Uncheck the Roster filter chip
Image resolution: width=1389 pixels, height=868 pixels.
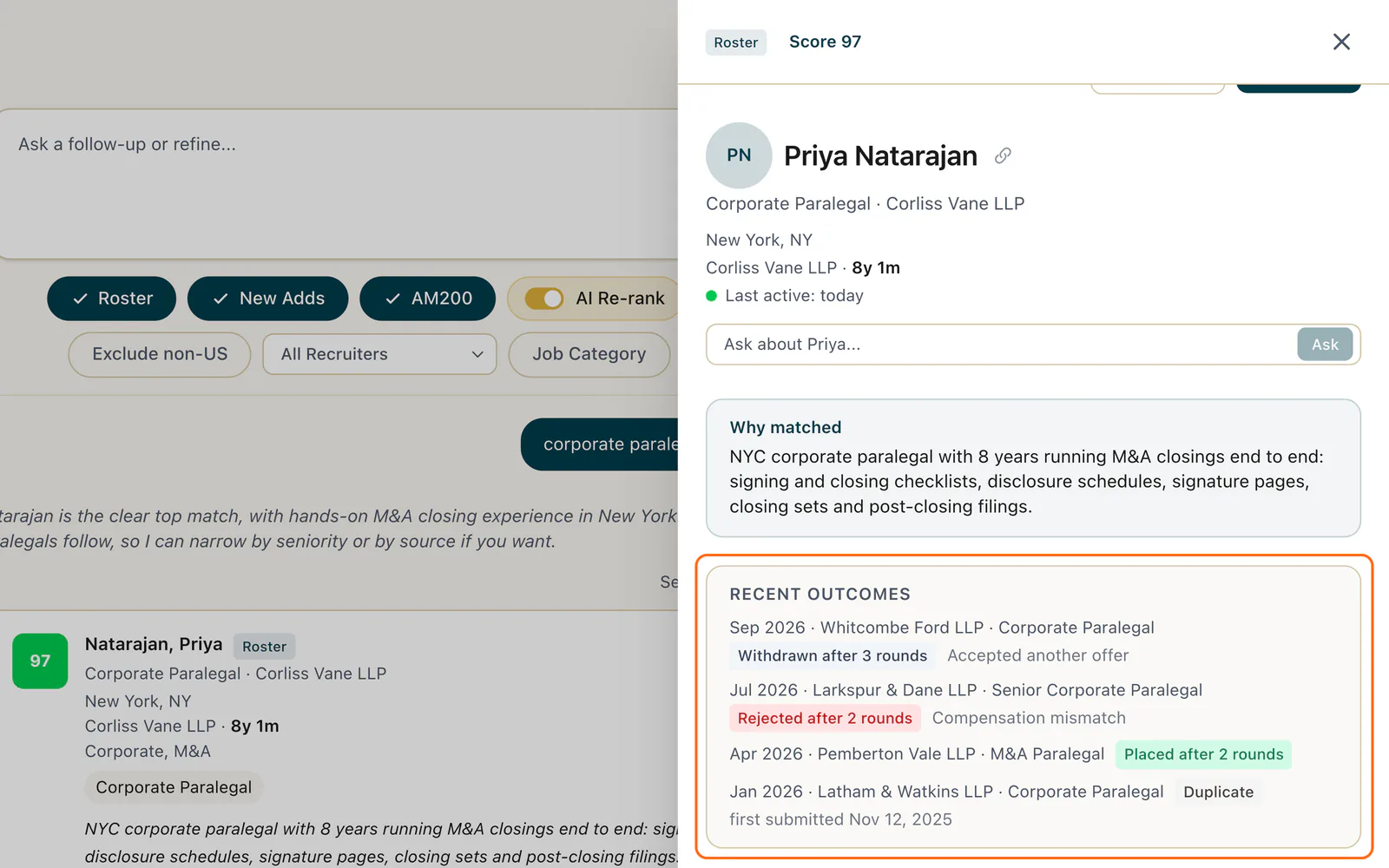112,299
